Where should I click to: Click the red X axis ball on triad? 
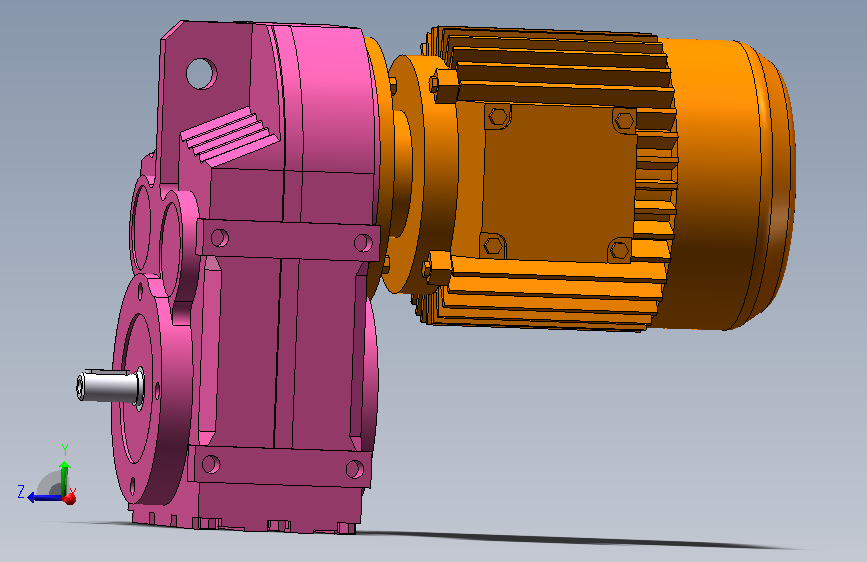70,499
